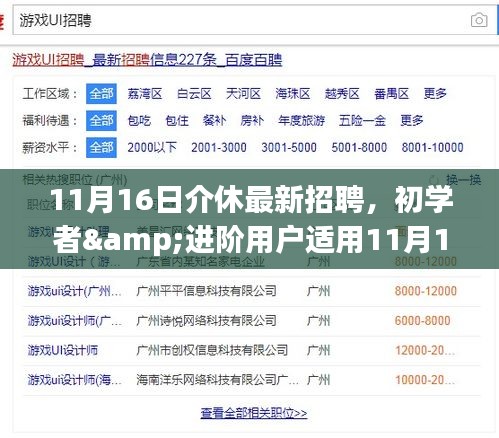
Task: Choose the 五险一金 benefit filter
Action: [362, 120]
